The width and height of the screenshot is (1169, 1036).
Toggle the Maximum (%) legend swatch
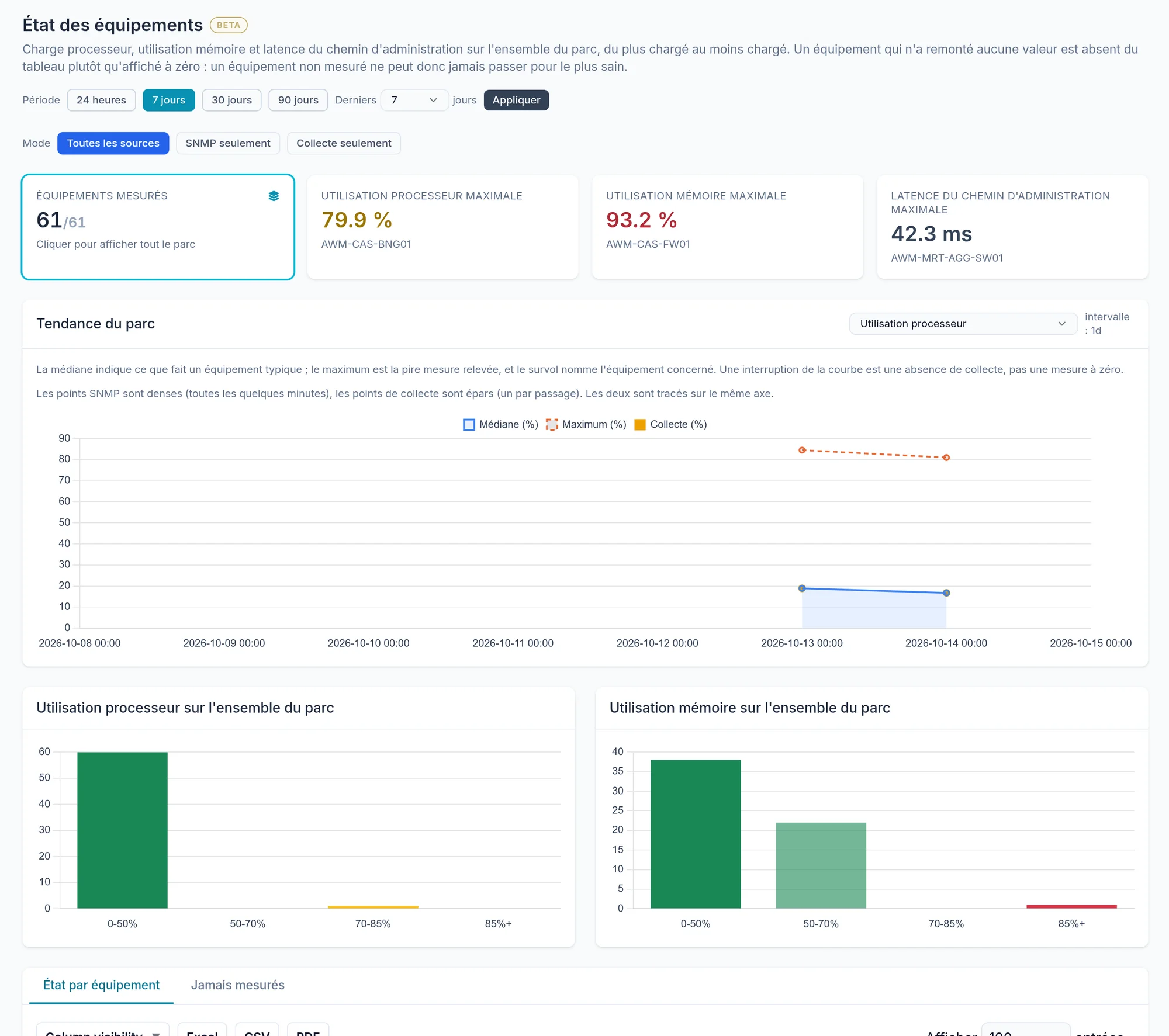point(552,425)
